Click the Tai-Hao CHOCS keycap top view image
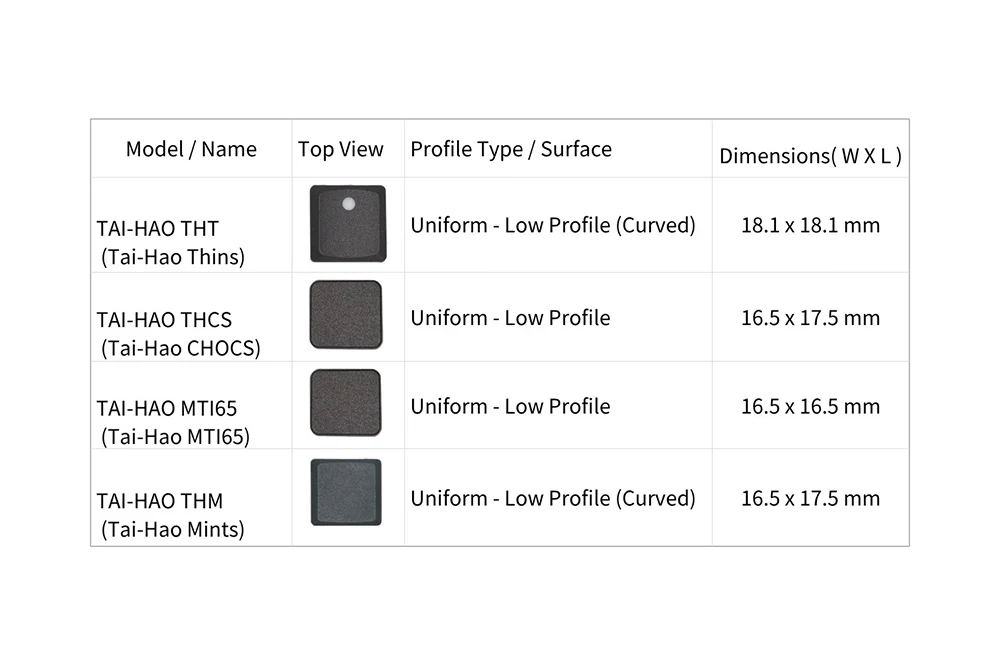Screen dimensions: 1000x666 tap(346, 314)
